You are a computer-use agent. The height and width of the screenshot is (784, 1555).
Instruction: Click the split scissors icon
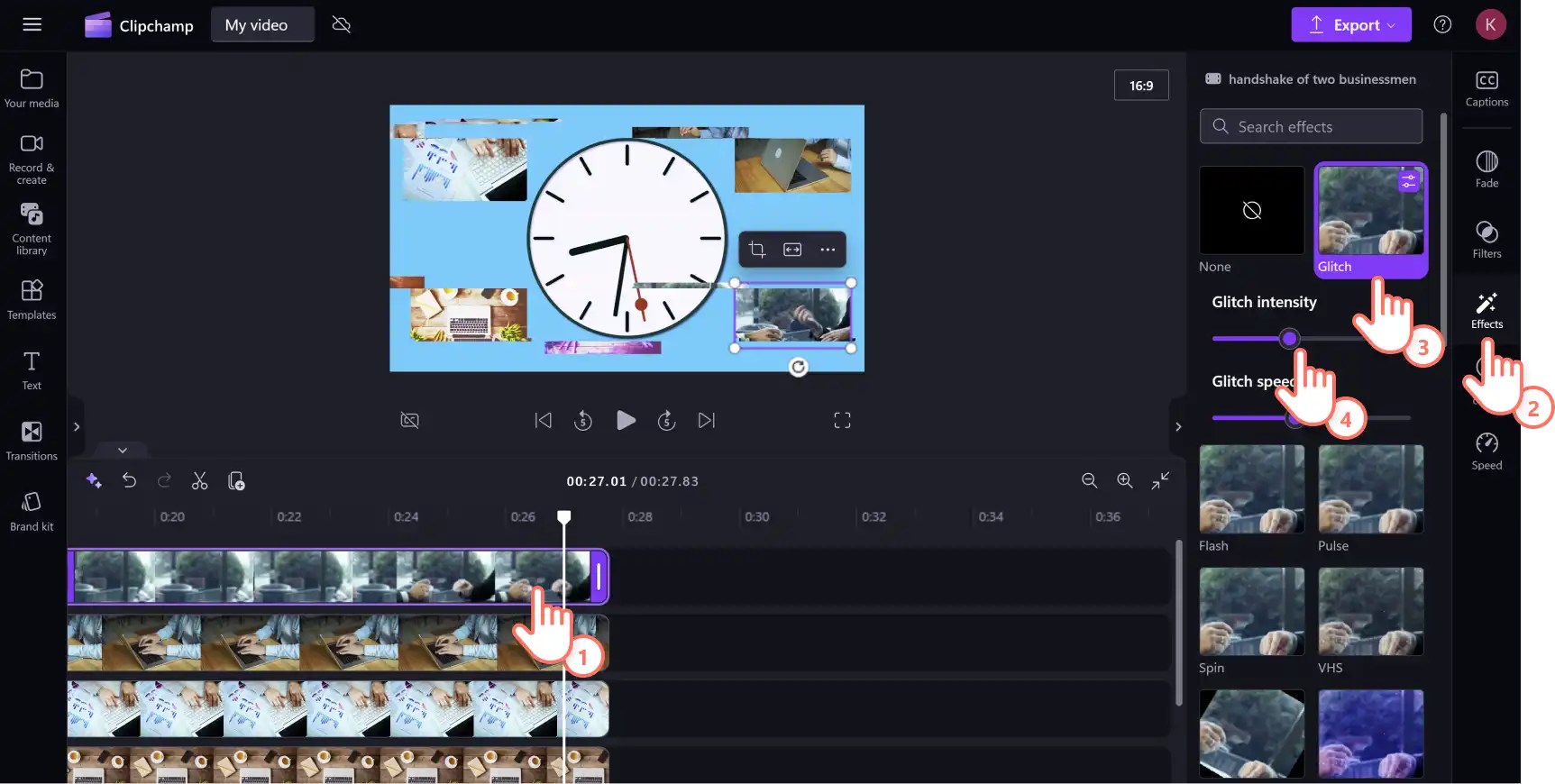(x=200, y=481)
